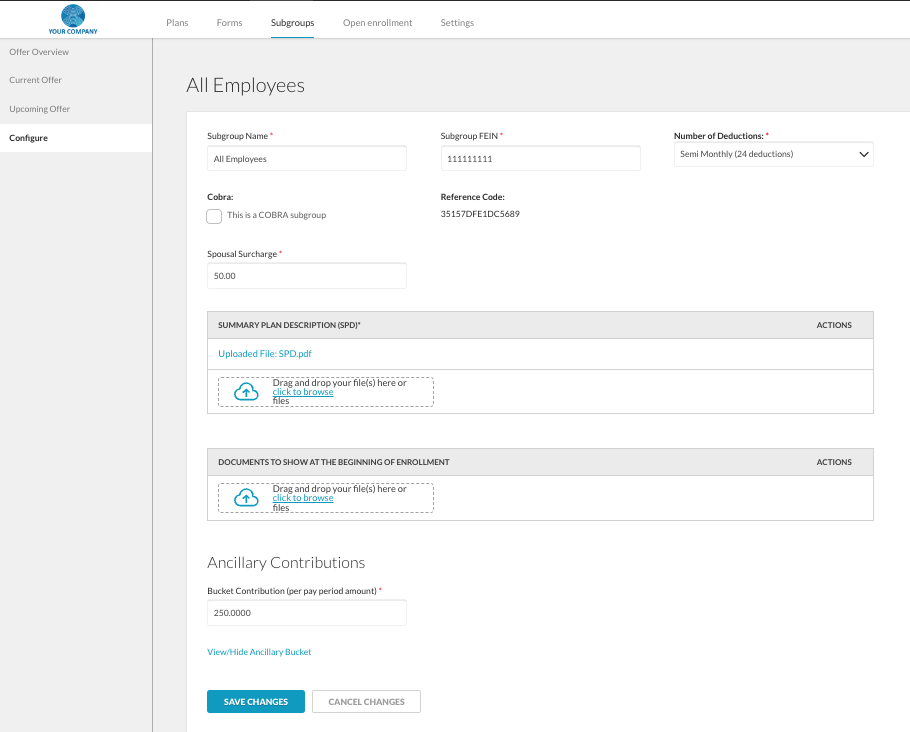Click the Bucket Contribution amount field
The width and height of the screenshot is (910, 732).
[x=307, y=613]
